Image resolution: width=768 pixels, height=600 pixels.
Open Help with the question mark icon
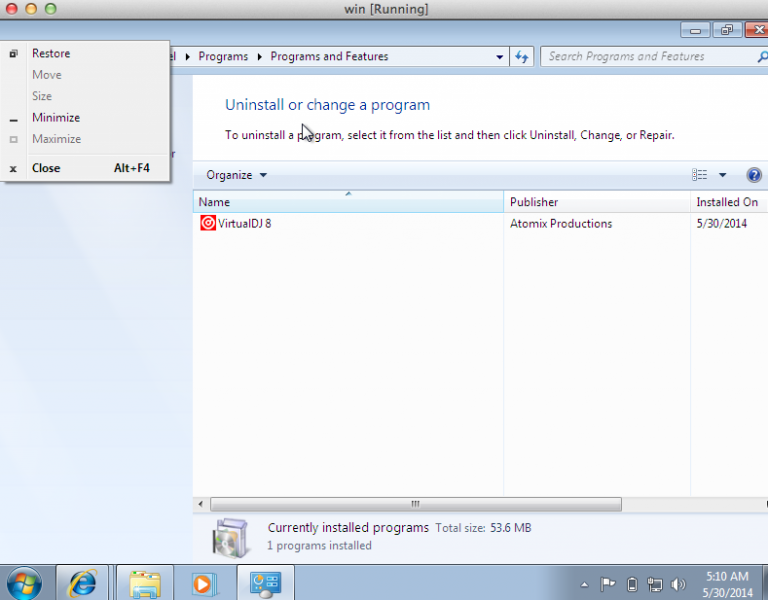pyautogui.click(x=754, y=175)
